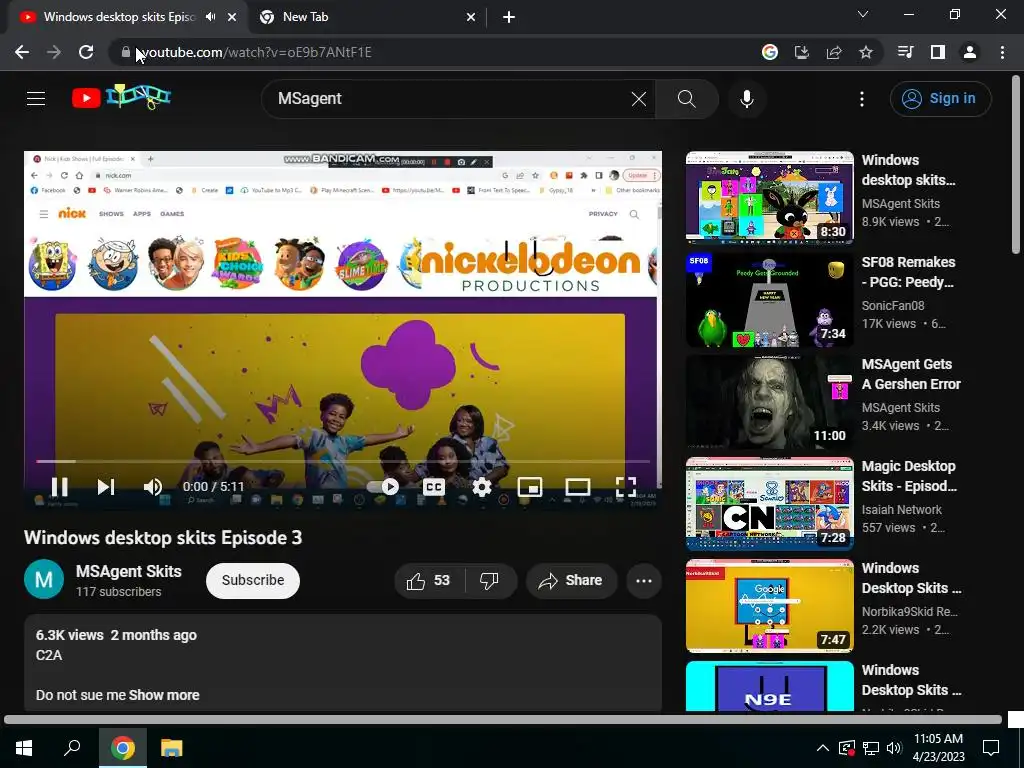1024x768 pixels.
Task: Bookmark this page with star
Action: pyautogui.click(x=866, y=52)
